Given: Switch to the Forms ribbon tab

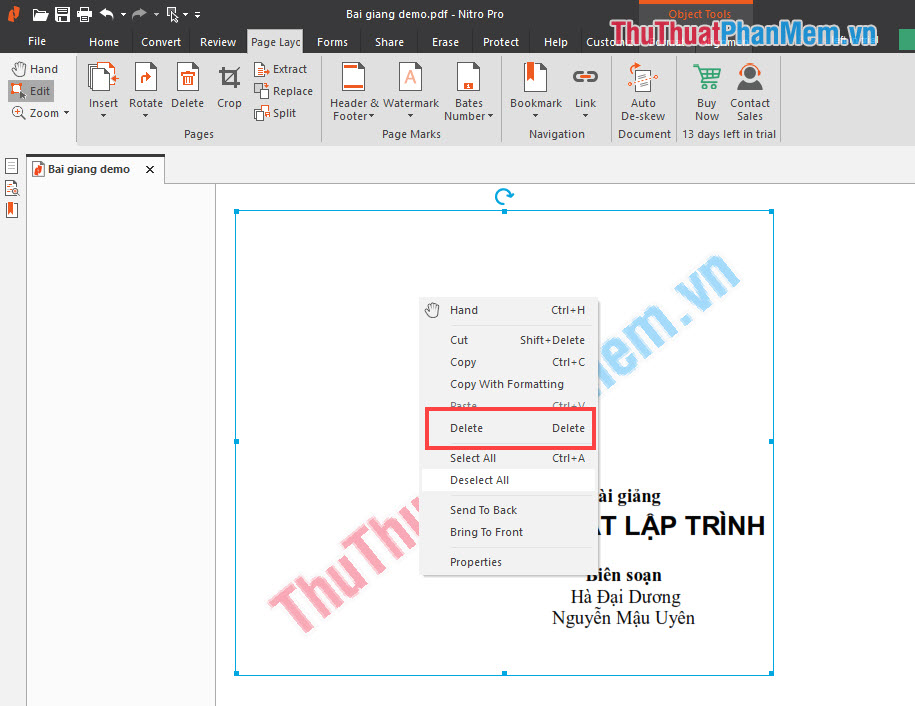Looking at the screenshot, I should (x=332, y=42).
